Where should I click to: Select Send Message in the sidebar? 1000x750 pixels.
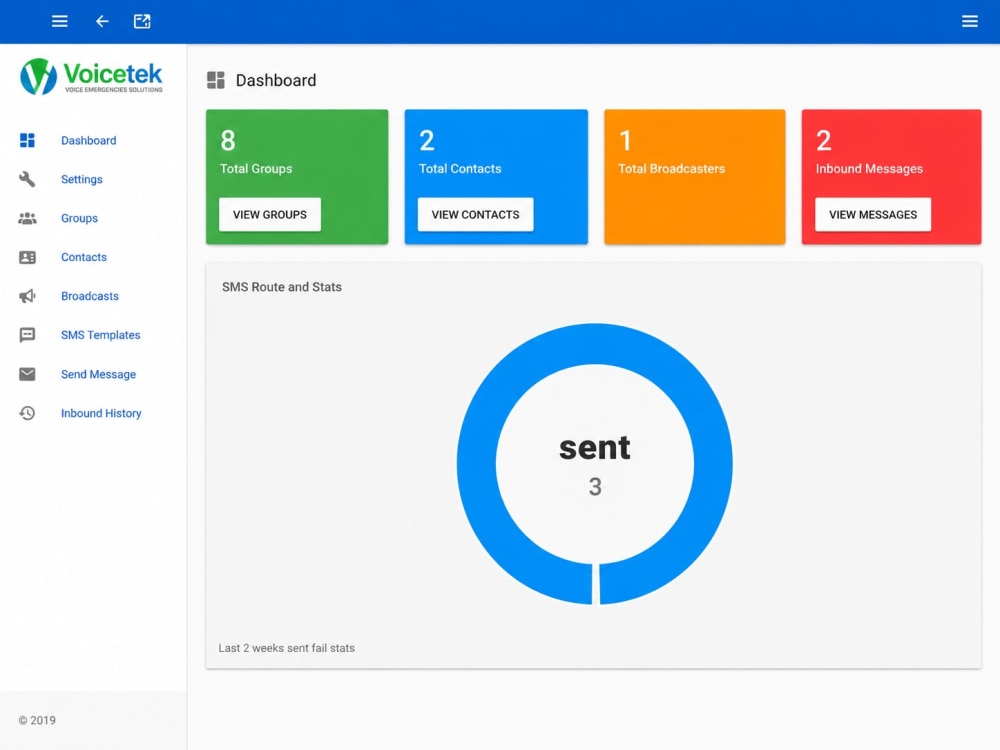[98, 374]
